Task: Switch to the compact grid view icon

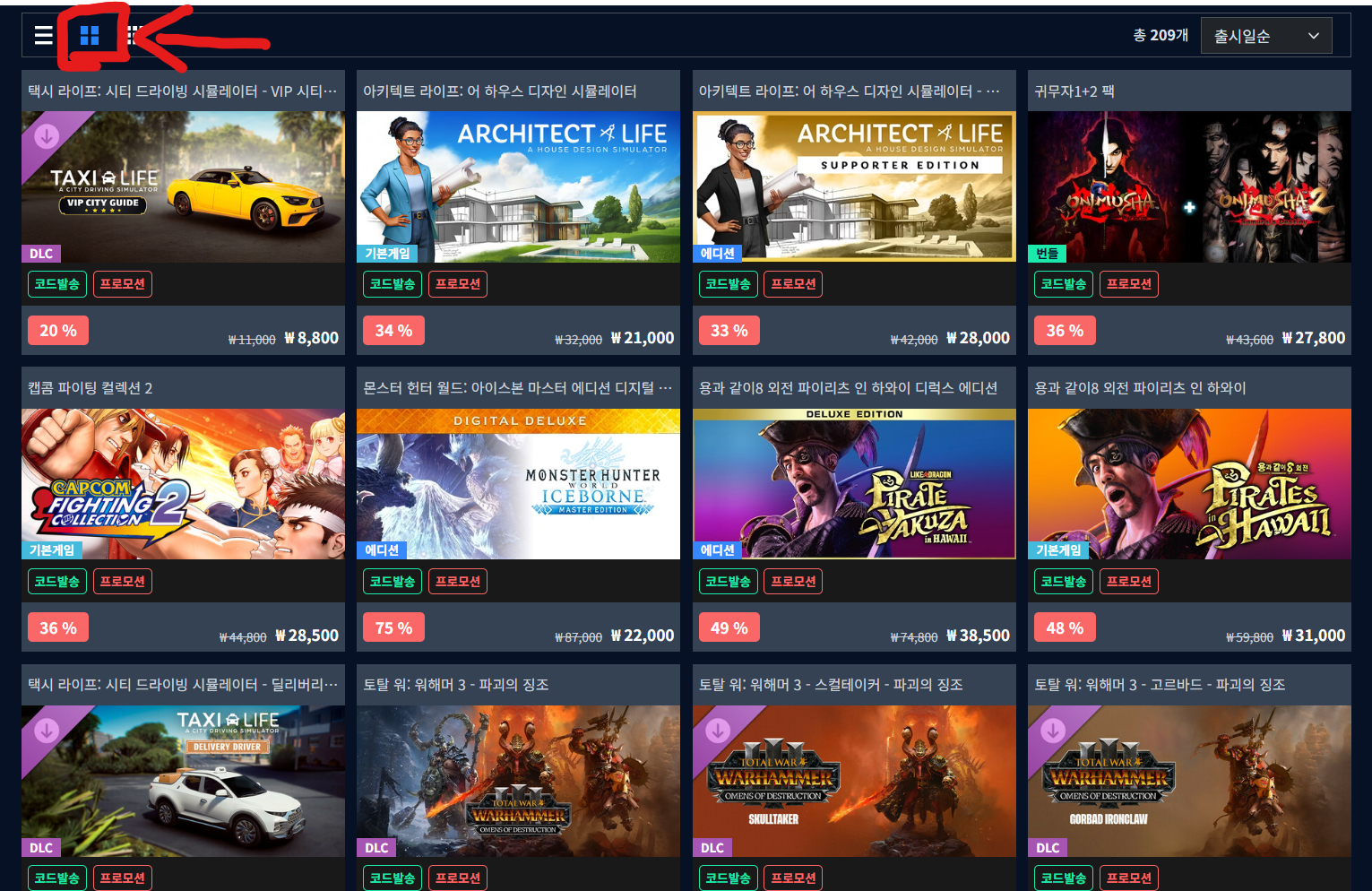Action: tap(134, 36)
